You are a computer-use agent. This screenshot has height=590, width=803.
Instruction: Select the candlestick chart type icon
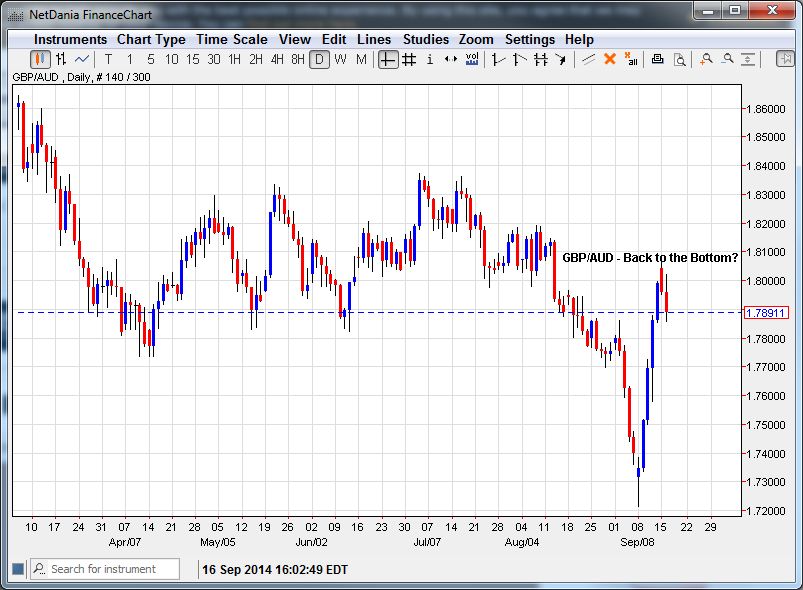point(40,60)
